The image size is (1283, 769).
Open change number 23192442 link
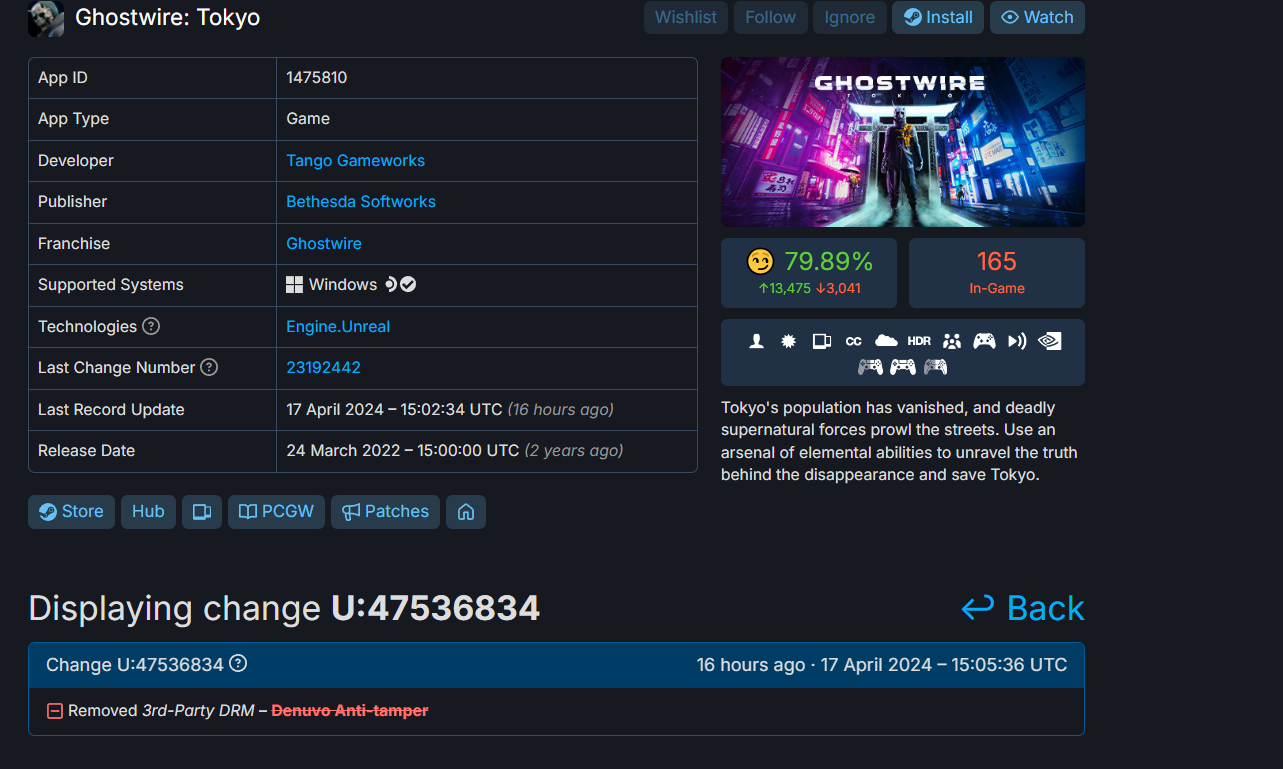323,367
